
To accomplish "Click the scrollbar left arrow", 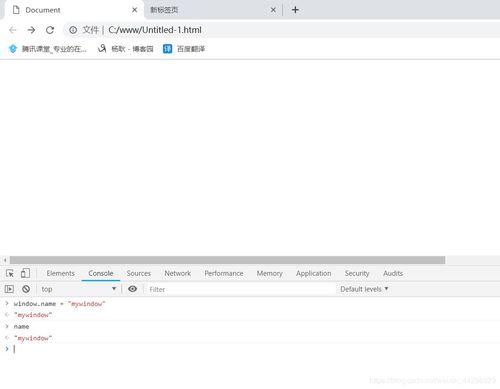I will click(x=5, y=260).
